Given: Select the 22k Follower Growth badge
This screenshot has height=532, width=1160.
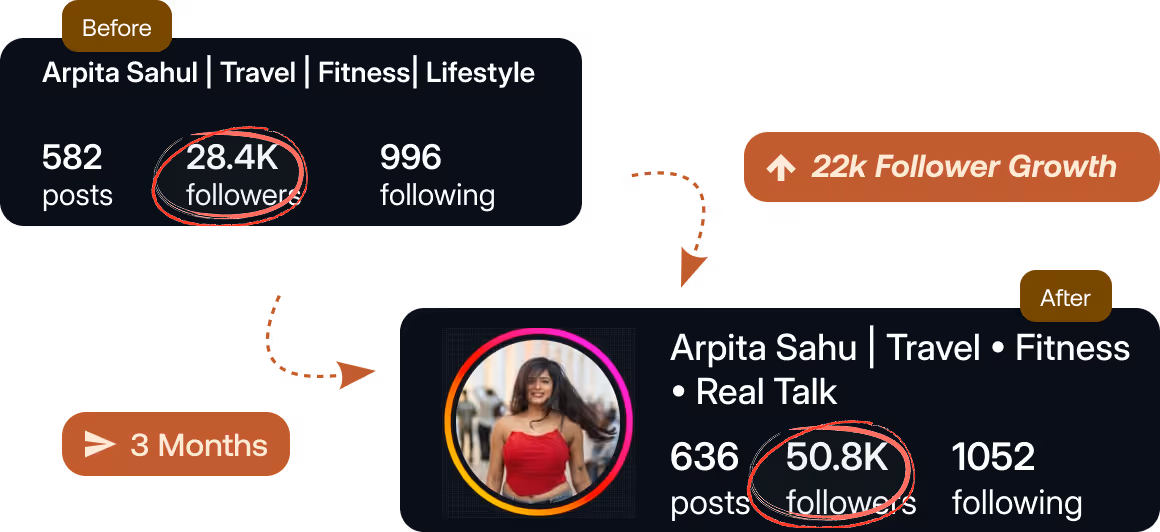Looking at the screenshot, I should tap(951, 167).
